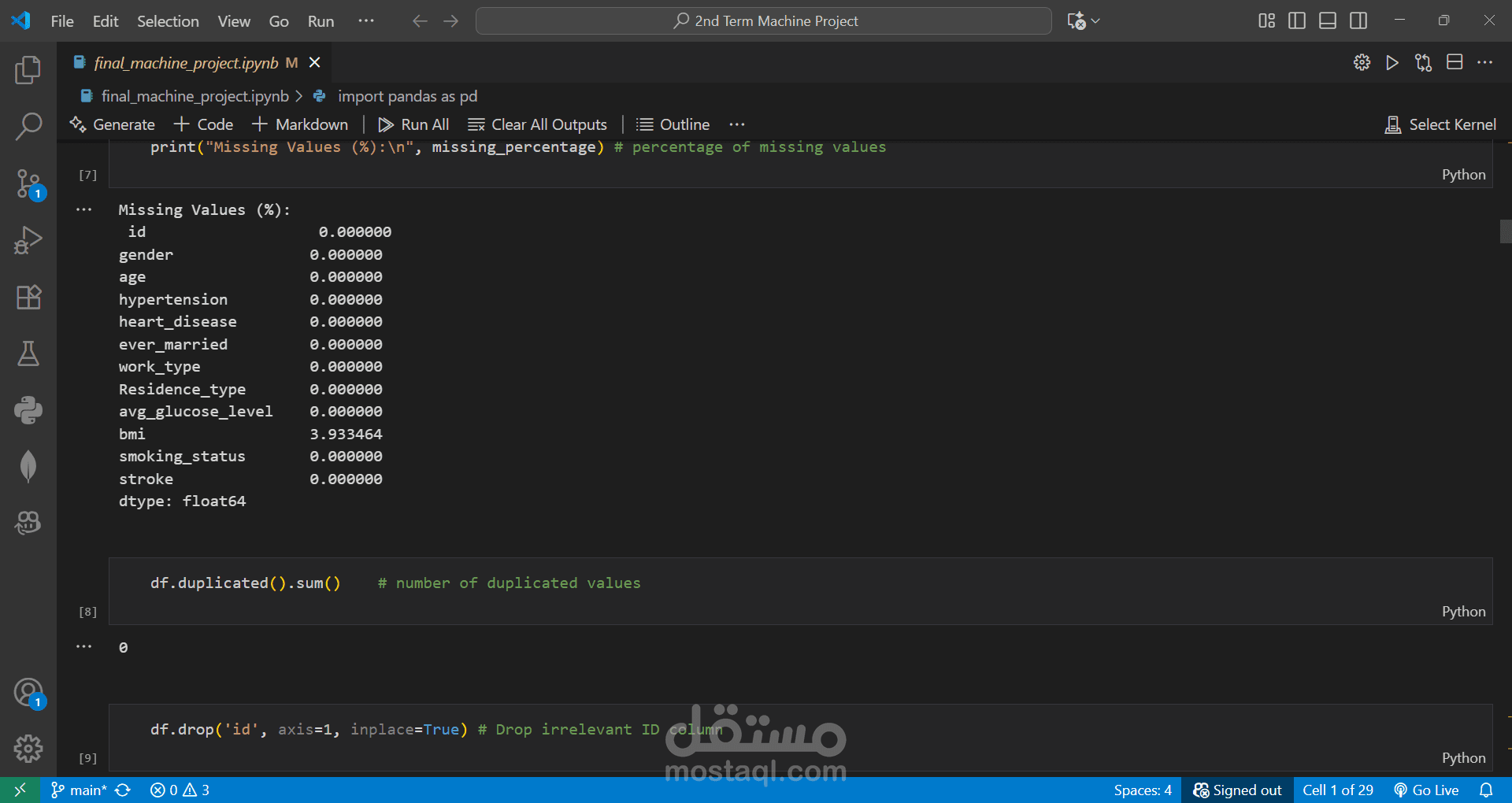1512x803 pixels.
Task: Expand the notebook toolbar more actions ellipsis
Action: 737,124
